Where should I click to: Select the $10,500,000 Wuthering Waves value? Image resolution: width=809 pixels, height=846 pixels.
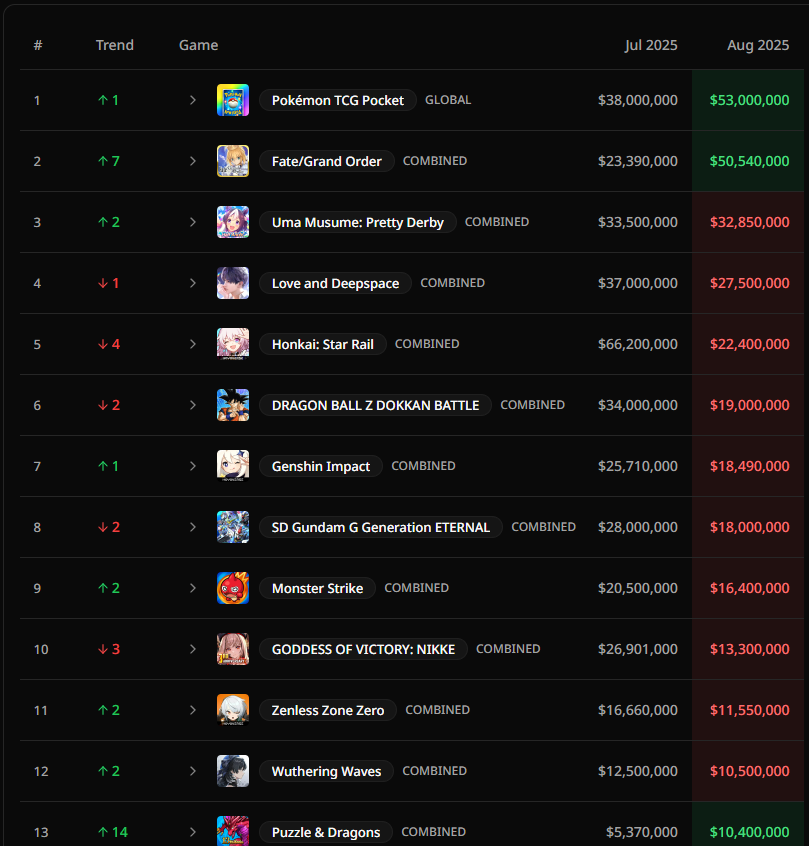tap(749, 770)
